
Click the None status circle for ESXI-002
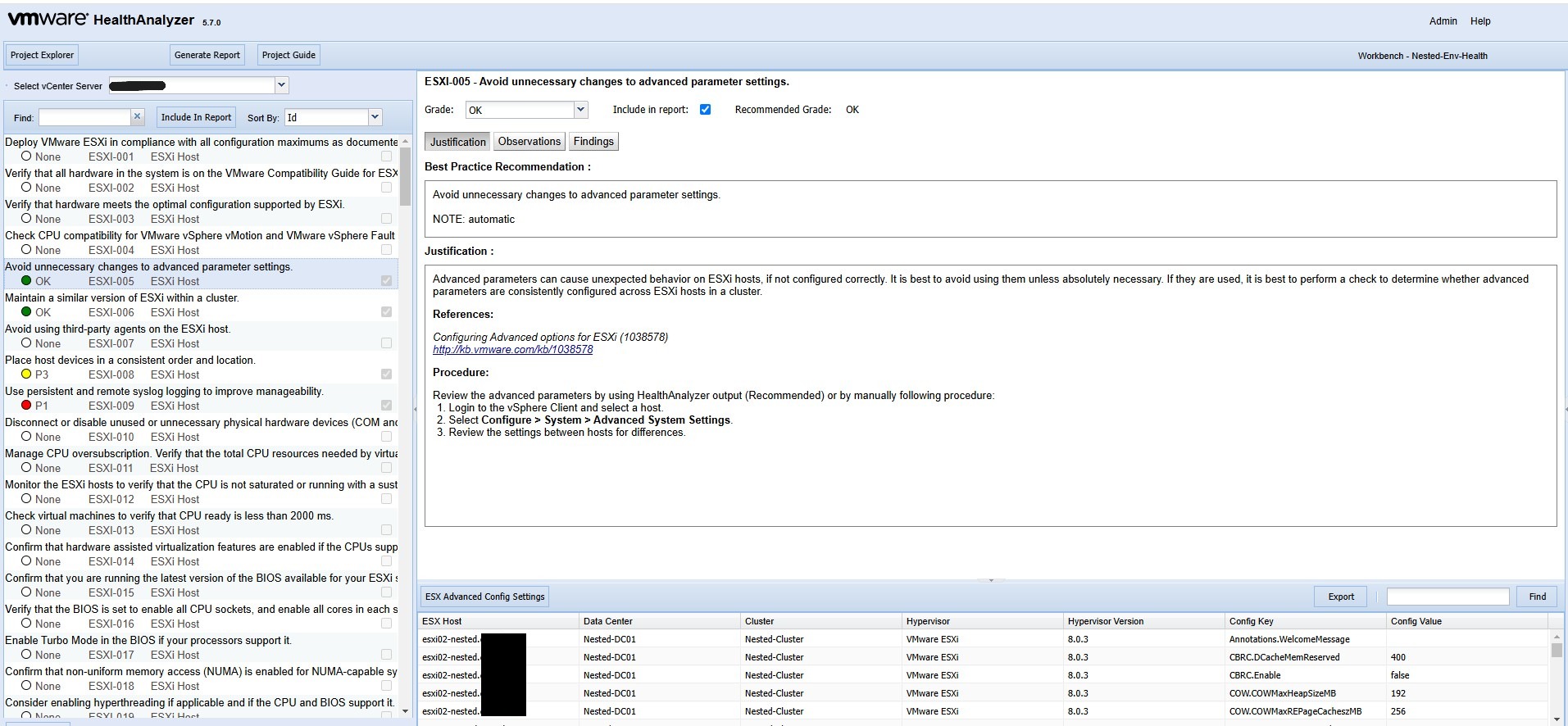[x=26, y=188]
